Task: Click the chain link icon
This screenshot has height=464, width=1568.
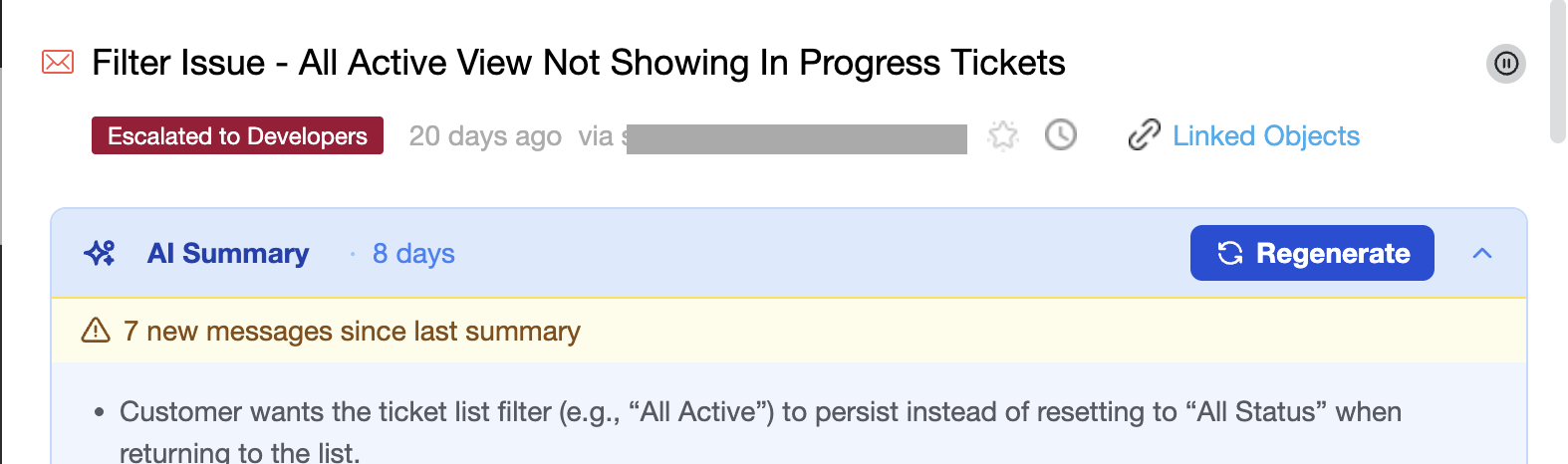Action: 1145,134
